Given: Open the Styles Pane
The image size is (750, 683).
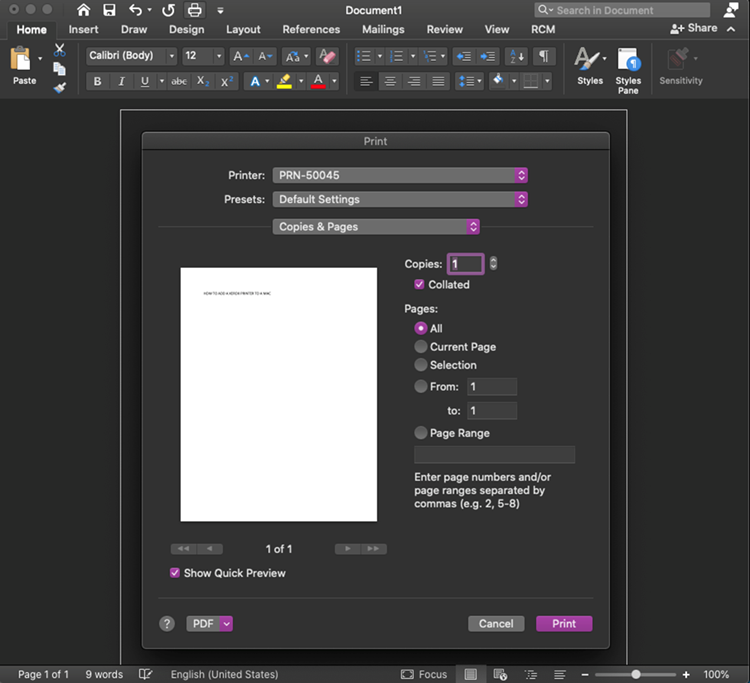Looking at the screenshot, I should pos(628,71).
